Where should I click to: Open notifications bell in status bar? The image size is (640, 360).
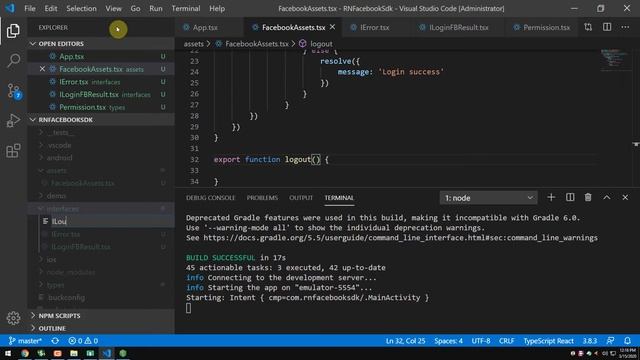coord(627,341)
